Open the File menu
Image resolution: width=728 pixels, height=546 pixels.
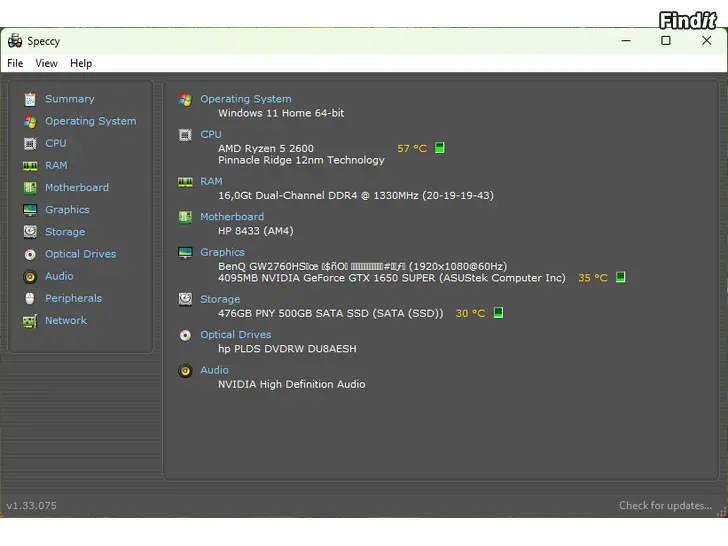[15, 63]
